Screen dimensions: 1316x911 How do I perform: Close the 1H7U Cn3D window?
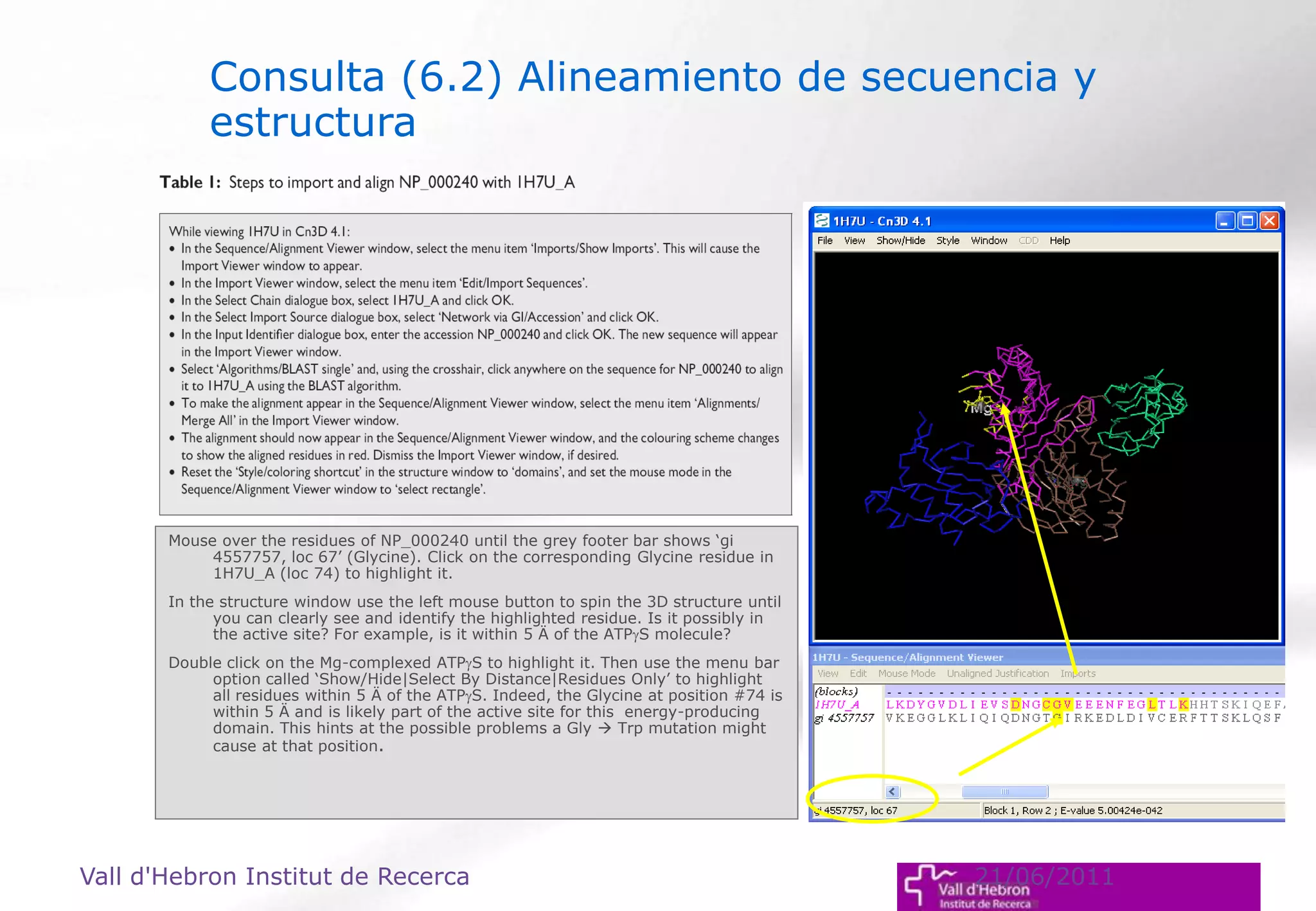[x=1269, y=221]
